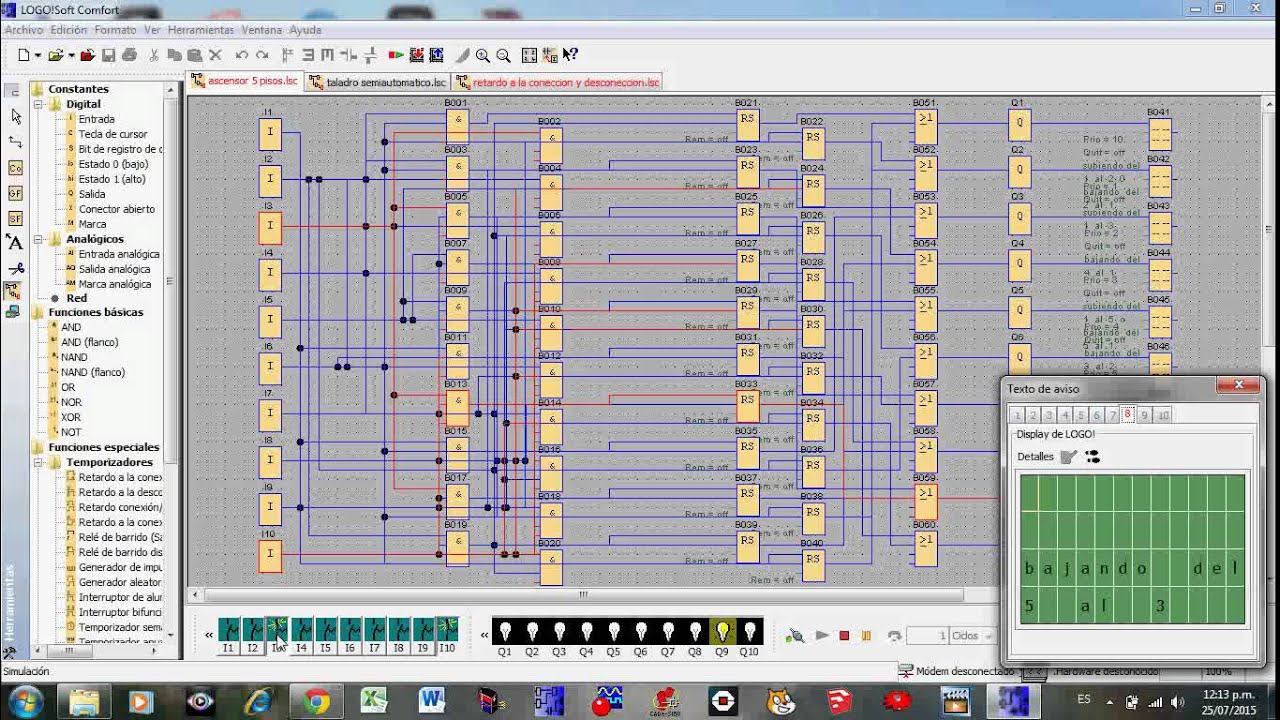1280x720 pixels.
Task: Select the connector wiring tool in sidebar
Action: pos(15,142)
